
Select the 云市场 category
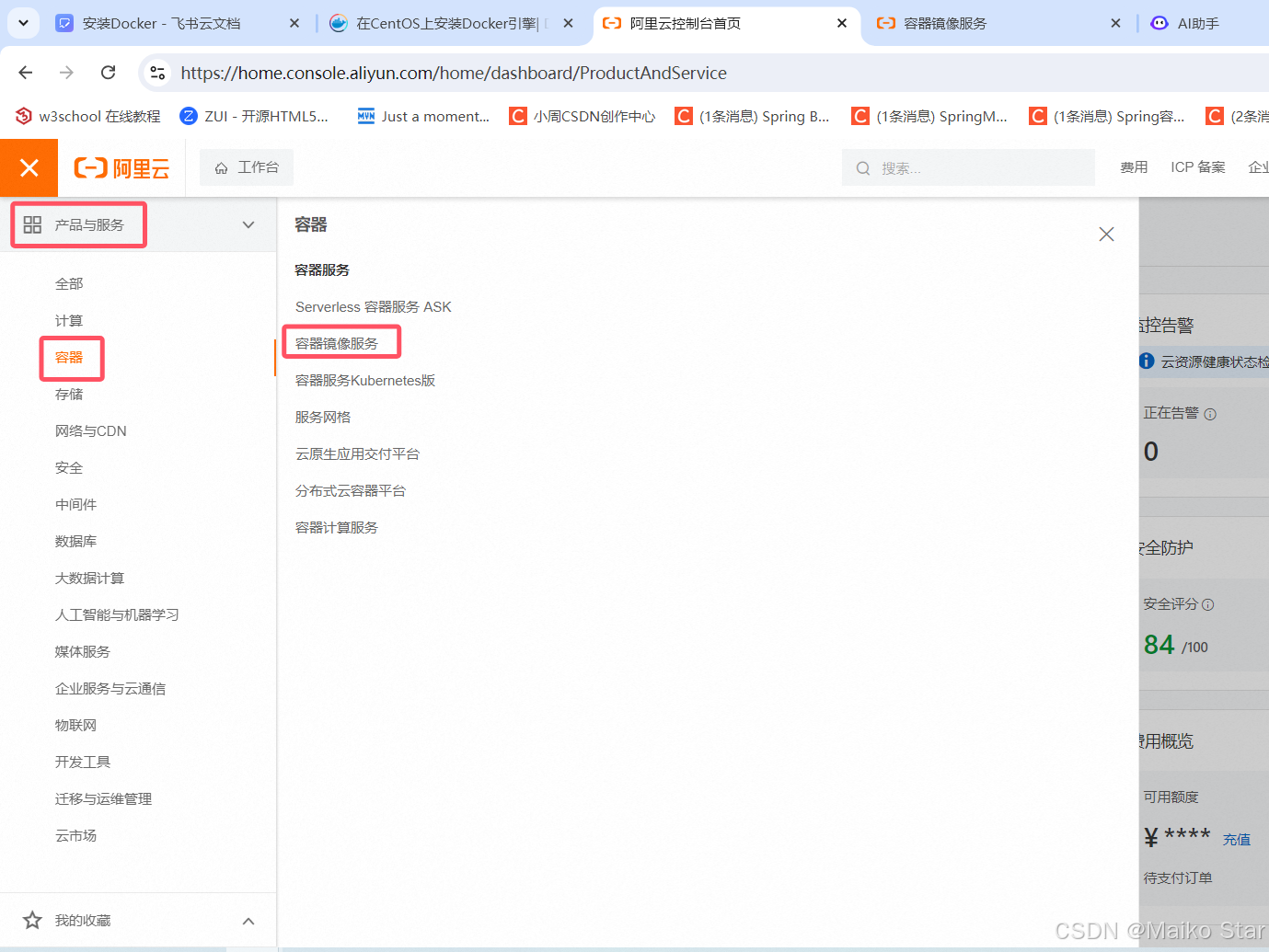pos(75,836)
